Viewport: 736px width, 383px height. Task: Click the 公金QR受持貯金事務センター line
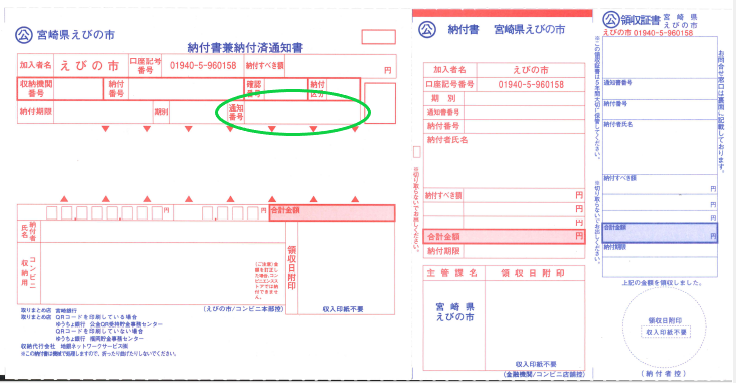pos(109,324)
